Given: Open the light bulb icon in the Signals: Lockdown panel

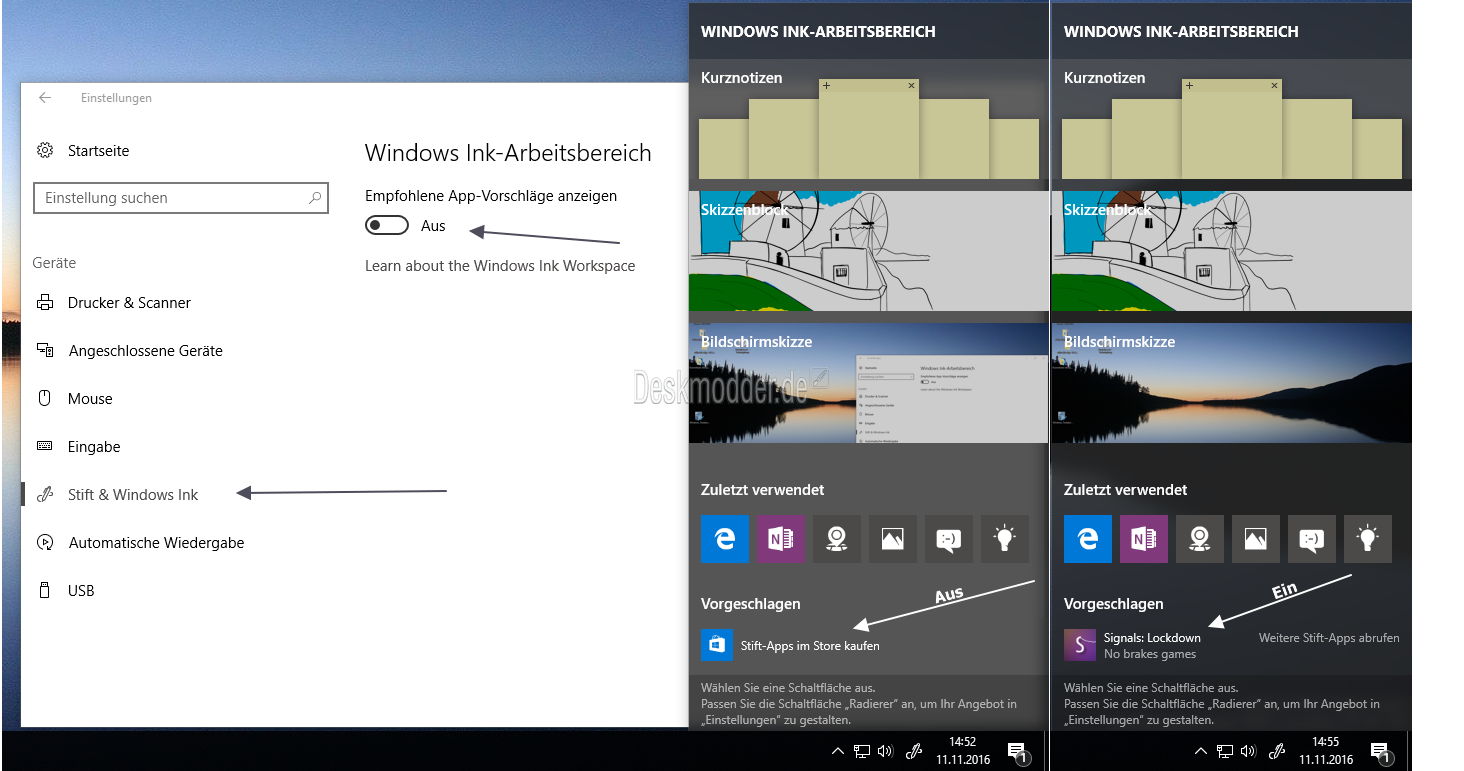Looking at the screenshot, I should pyautogui.click(x=1368, y=539).
